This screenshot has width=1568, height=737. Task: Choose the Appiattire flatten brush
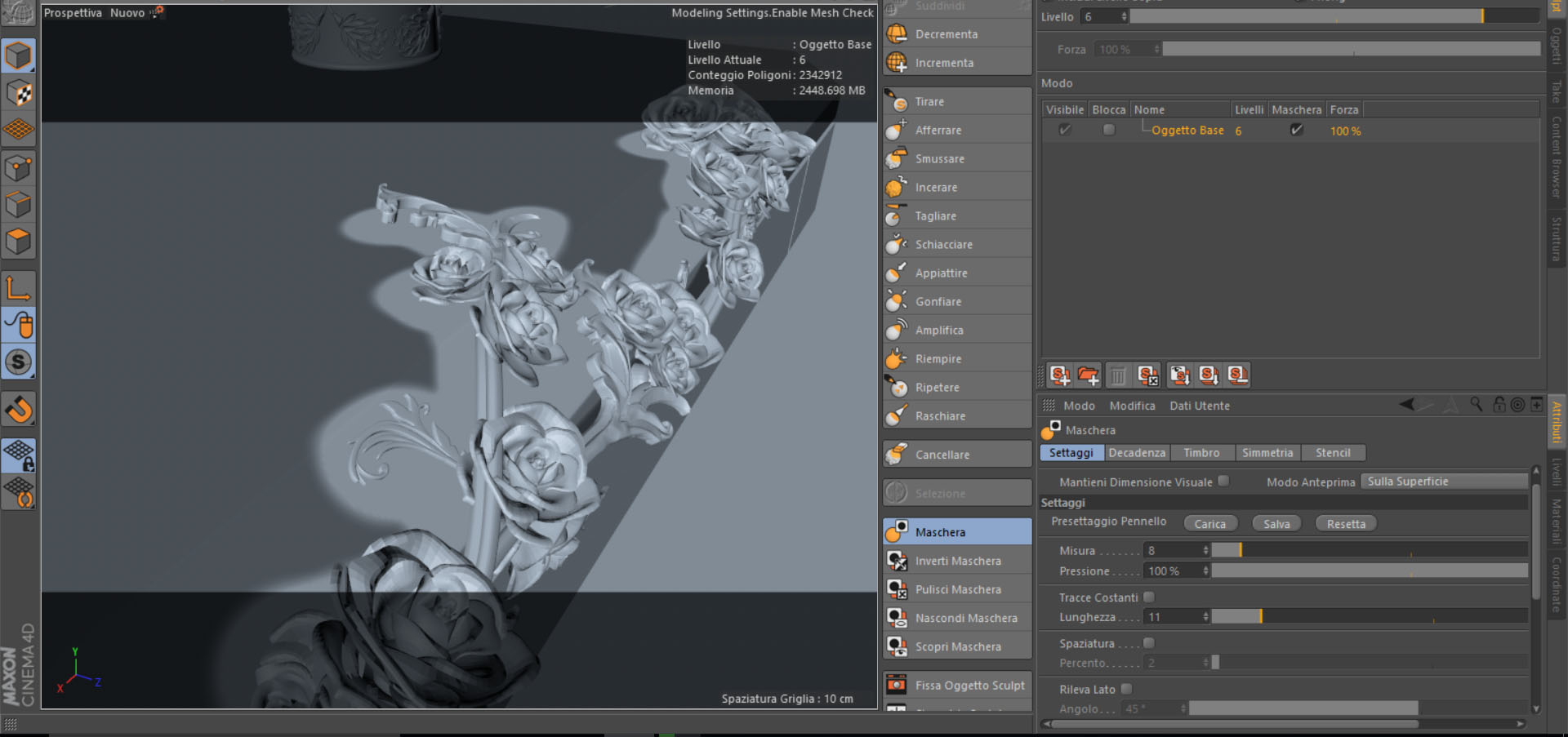tap(957, 273)
